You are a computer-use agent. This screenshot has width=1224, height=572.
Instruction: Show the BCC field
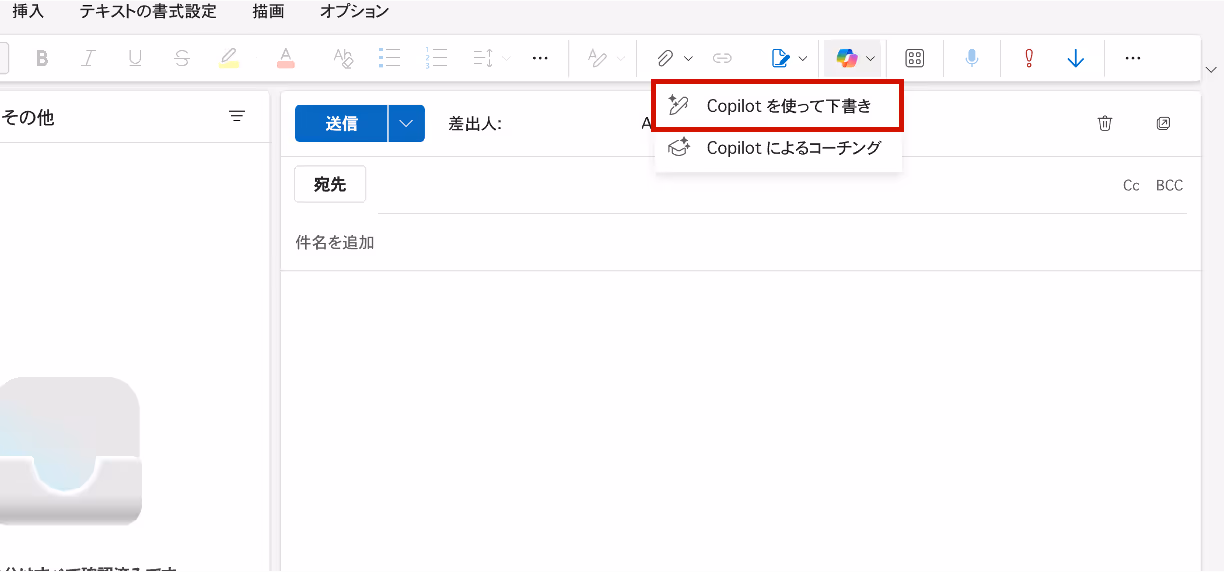click(1169, 186)
